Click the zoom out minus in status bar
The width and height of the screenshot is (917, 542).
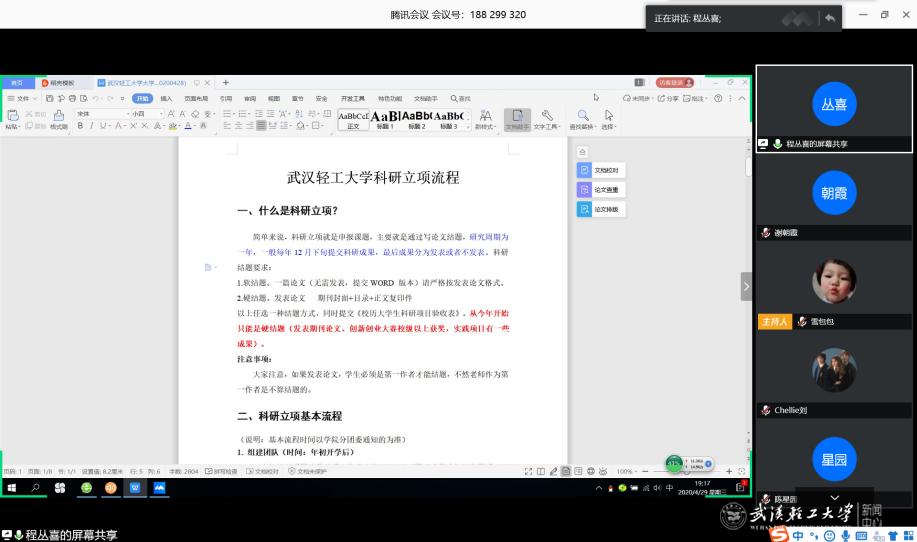tap(645, 471)
